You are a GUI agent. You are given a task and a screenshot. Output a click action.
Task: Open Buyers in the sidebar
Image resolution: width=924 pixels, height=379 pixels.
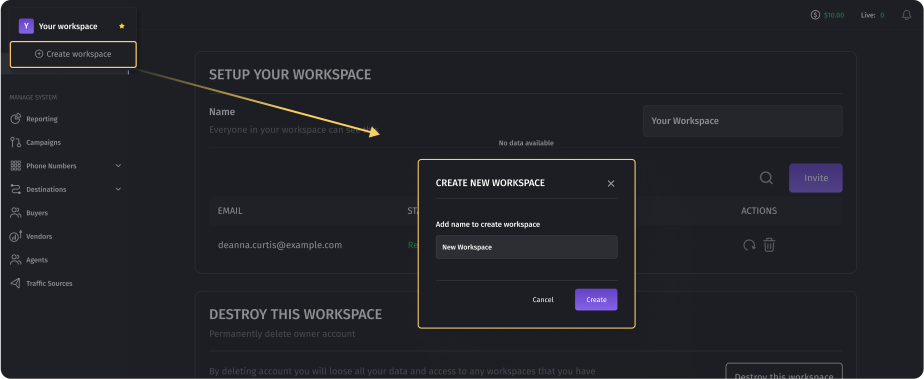[x=37, y=213]
